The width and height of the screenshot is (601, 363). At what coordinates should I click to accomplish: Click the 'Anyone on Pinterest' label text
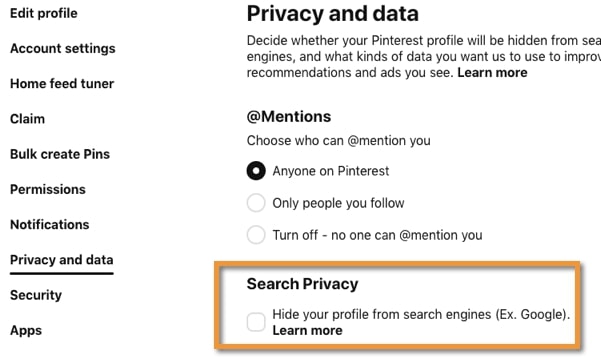[x=331, y=171]
